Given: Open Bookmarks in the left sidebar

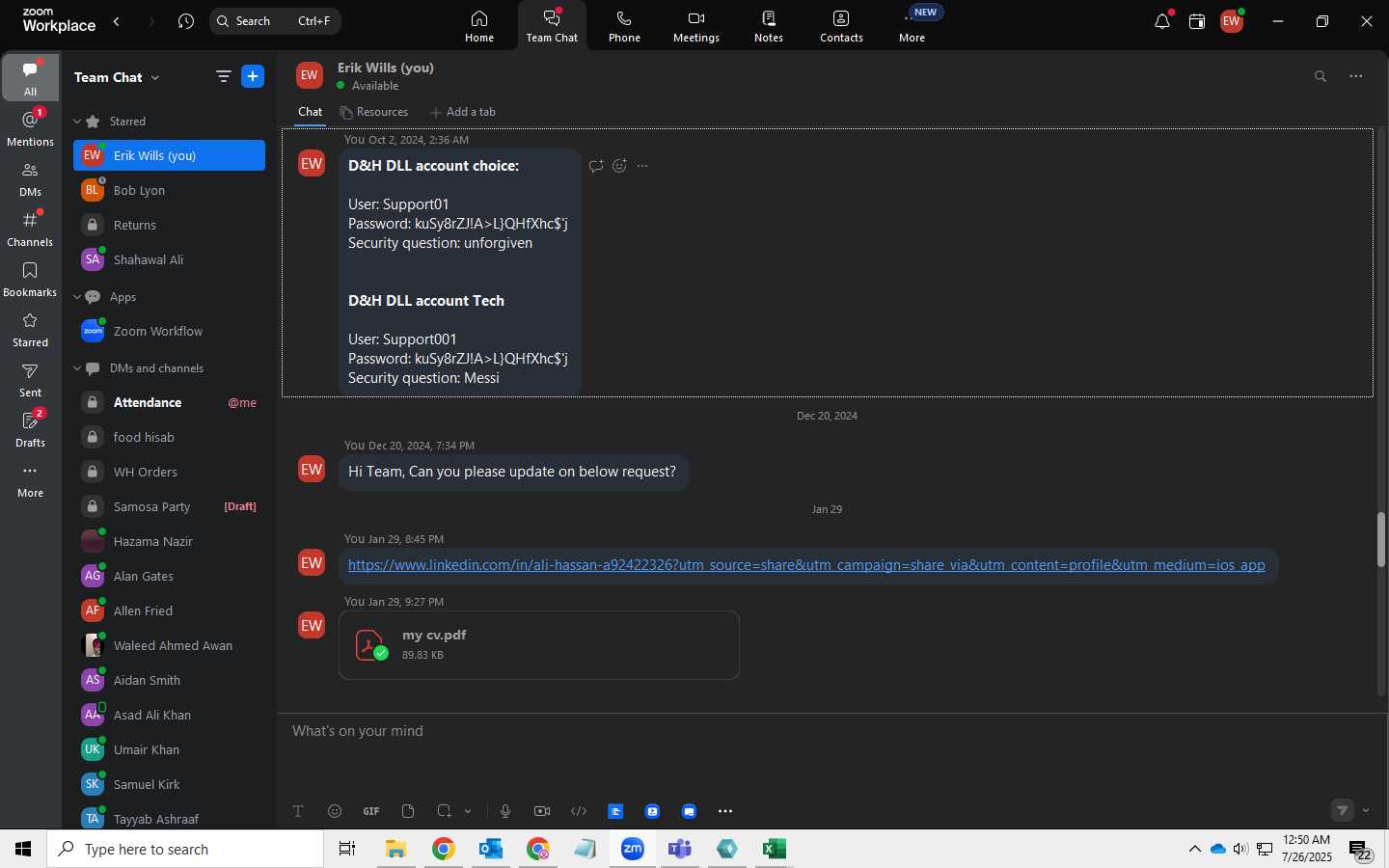Looking at the screenshot, I should pos(30,278).
